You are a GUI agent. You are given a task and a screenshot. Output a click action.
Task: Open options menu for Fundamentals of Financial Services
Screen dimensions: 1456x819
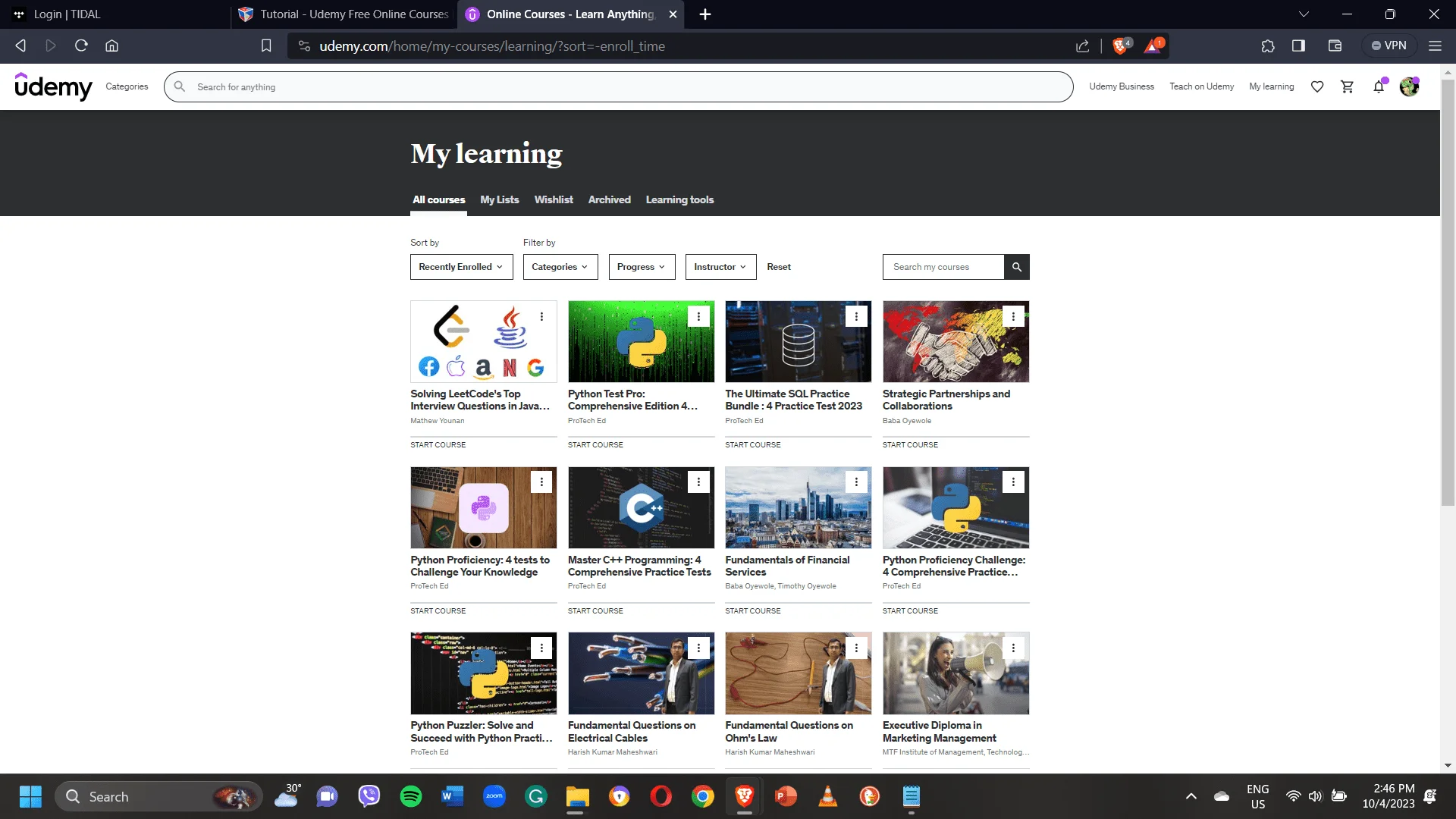pos(856,482)
